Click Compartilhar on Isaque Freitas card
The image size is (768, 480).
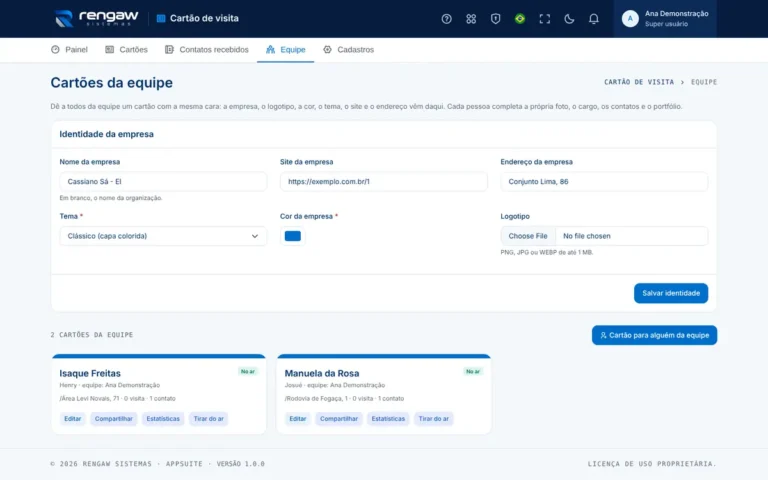[x=114, y=419]
